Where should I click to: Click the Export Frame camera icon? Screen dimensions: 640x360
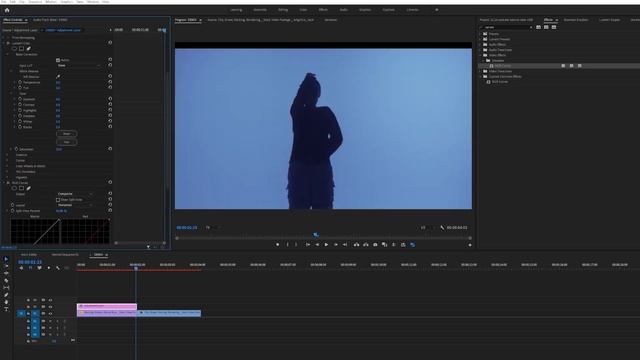375,244
